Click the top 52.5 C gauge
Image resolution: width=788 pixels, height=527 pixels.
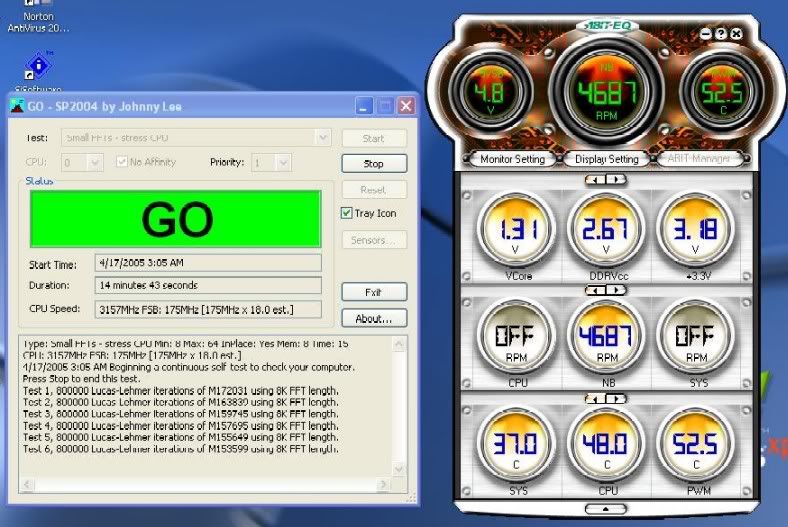coord(722,91)
